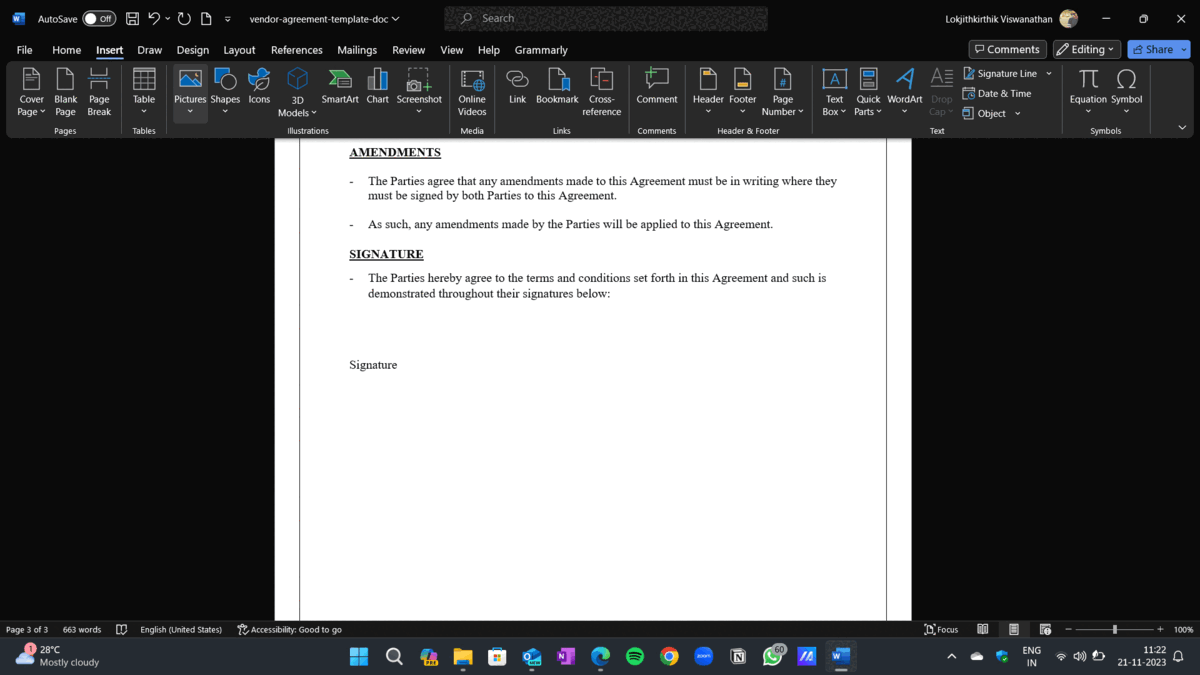Zoom in with the plus button

pyautogui.click(x=1160, y=630)
